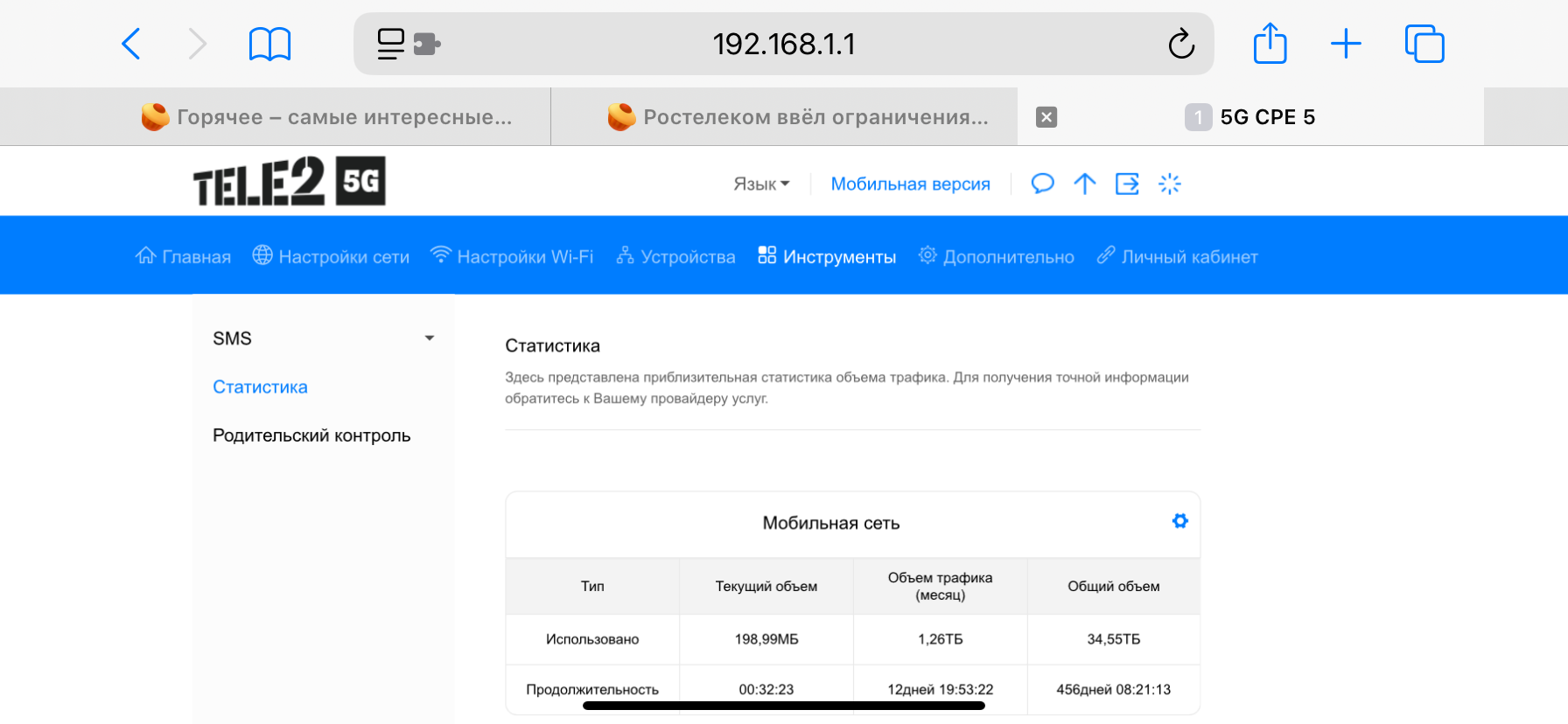
Task: Click the Мобильная сеть table title
Action: (x=831, y=523)
